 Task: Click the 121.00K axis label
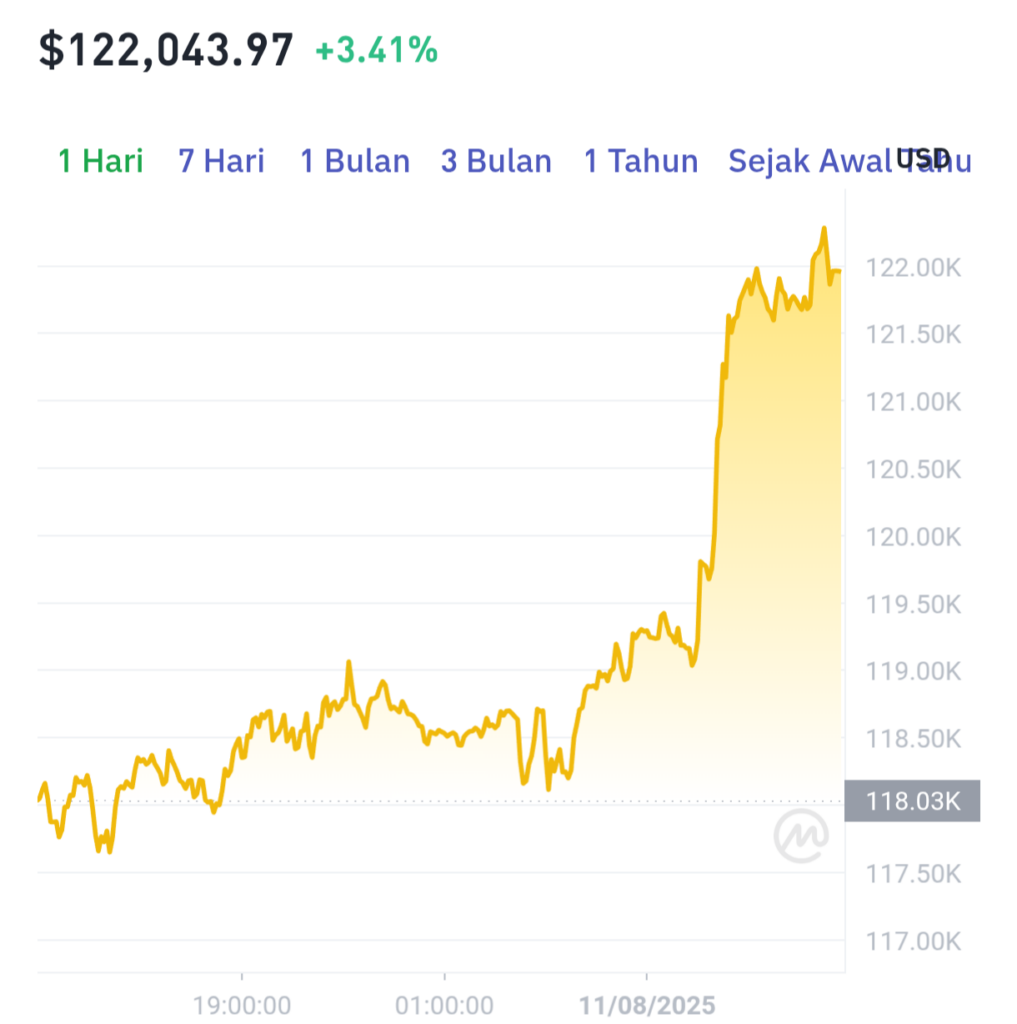tap(913, 402)
